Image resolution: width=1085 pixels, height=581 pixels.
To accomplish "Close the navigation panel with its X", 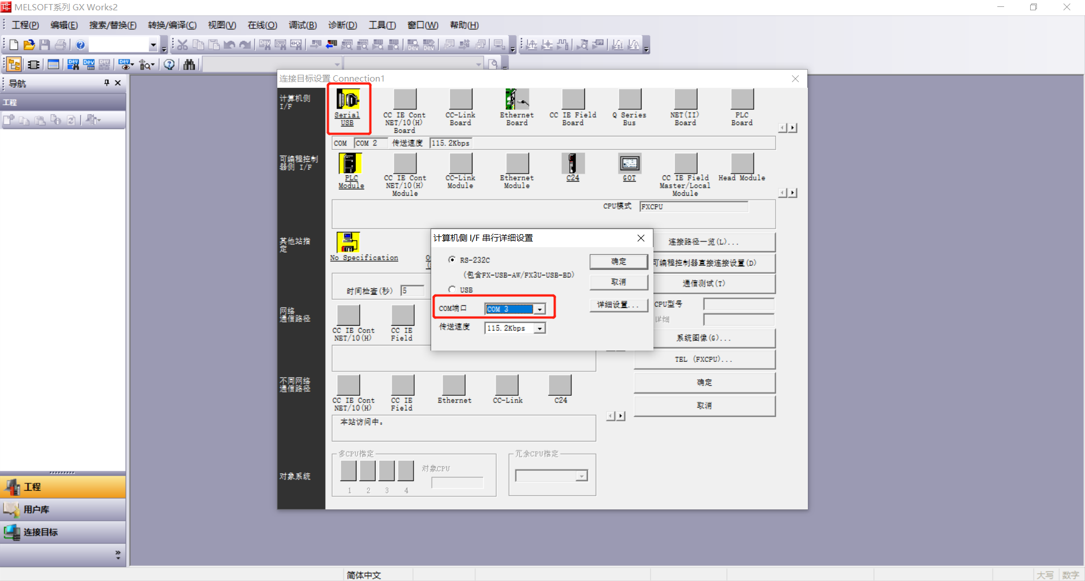I will pos(118,83).
